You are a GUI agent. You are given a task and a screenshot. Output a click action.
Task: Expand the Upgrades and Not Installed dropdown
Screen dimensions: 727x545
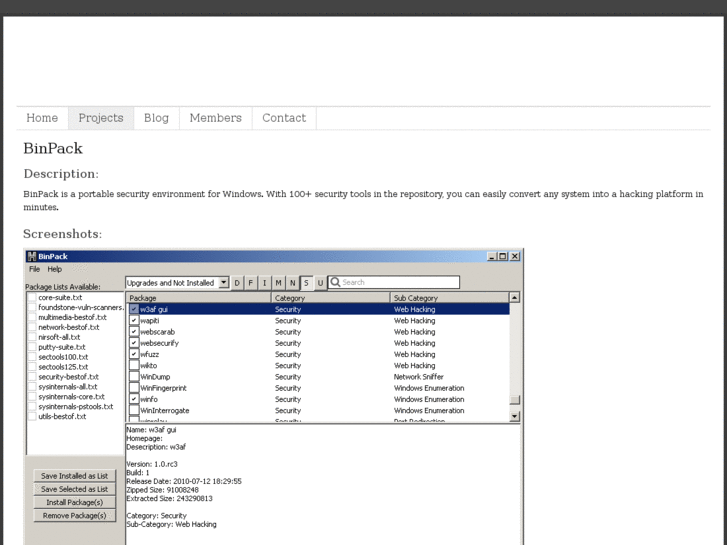[x=223, y=282]
